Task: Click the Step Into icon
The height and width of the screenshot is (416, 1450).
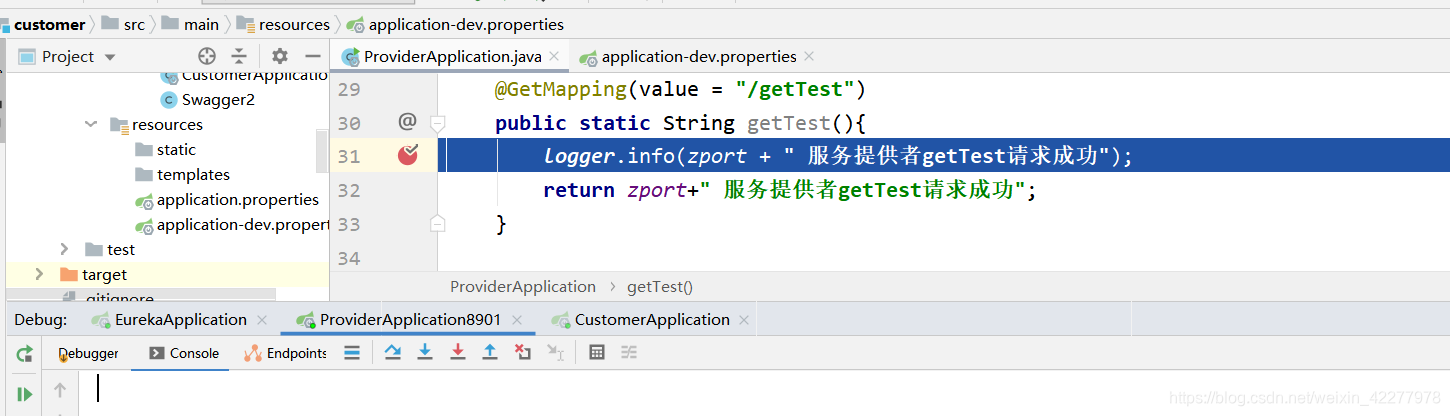Action: (425, 352)
